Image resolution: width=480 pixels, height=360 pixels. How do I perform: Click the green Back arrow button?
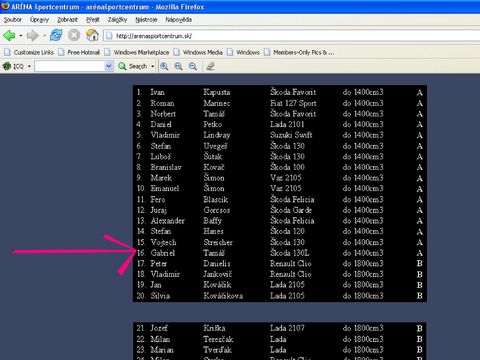[x=9, y=35]
